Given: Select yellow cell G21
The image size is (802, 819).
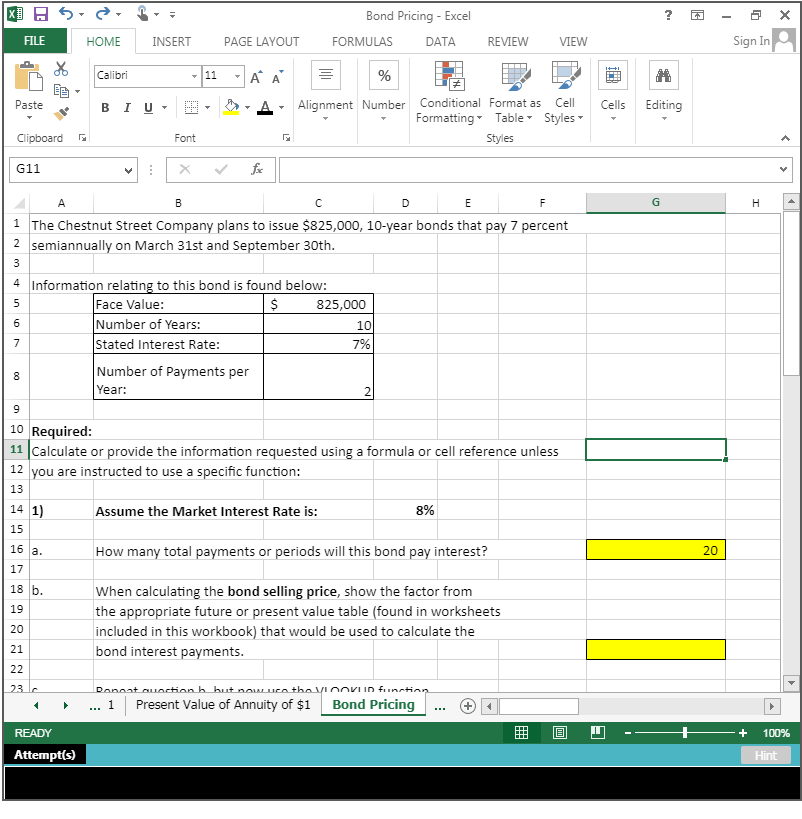Looking at the screenshot, I should tap(656, 650).
